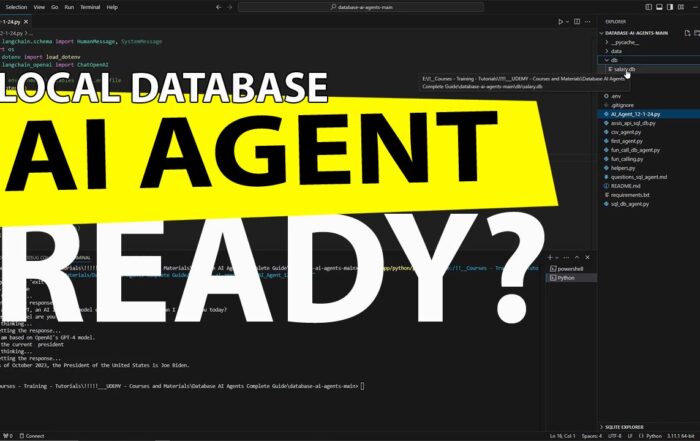Open sql_db_agent.py
Viewport: 700px width, 441px height.
(629, 204)
